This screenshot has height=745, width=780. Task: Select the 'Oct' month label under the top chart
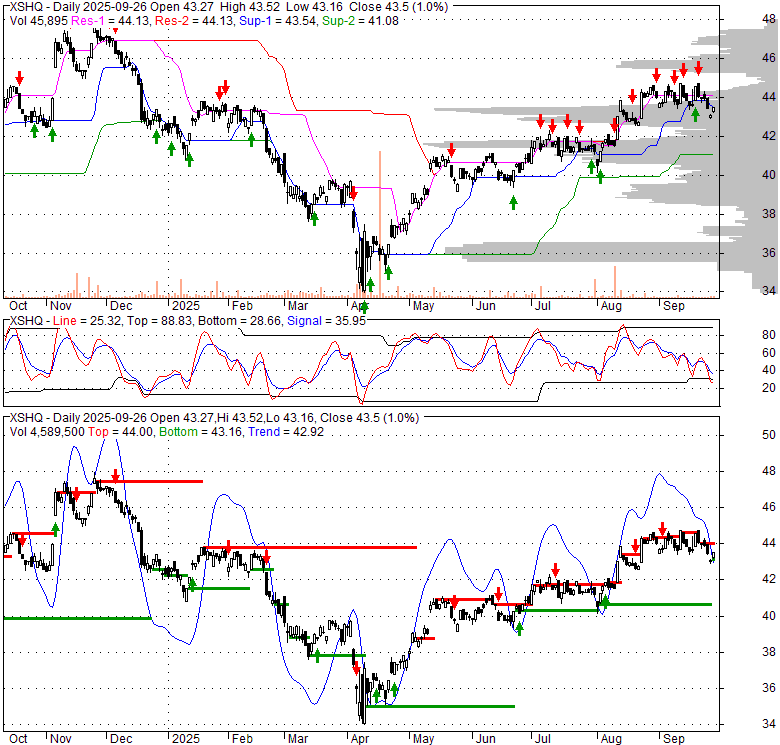(18, 306)
